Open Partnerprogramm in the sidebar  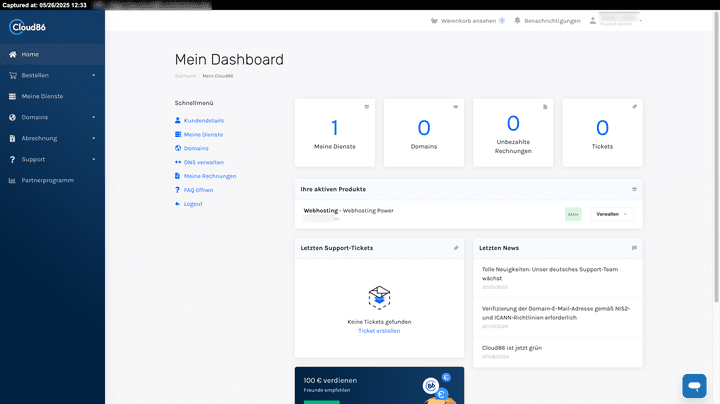tap(52, 180)
